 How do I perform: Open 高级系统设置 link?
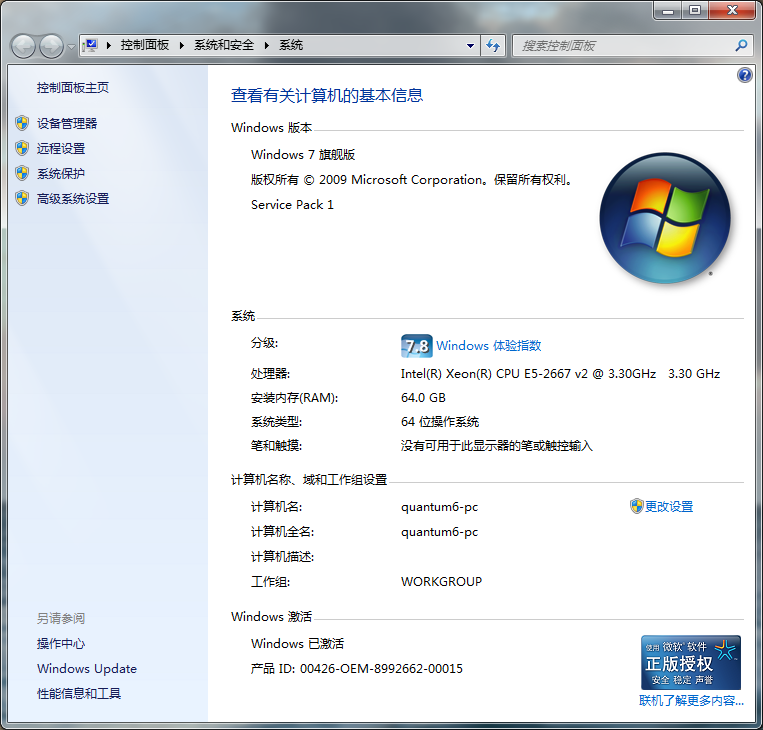point(73,199)
